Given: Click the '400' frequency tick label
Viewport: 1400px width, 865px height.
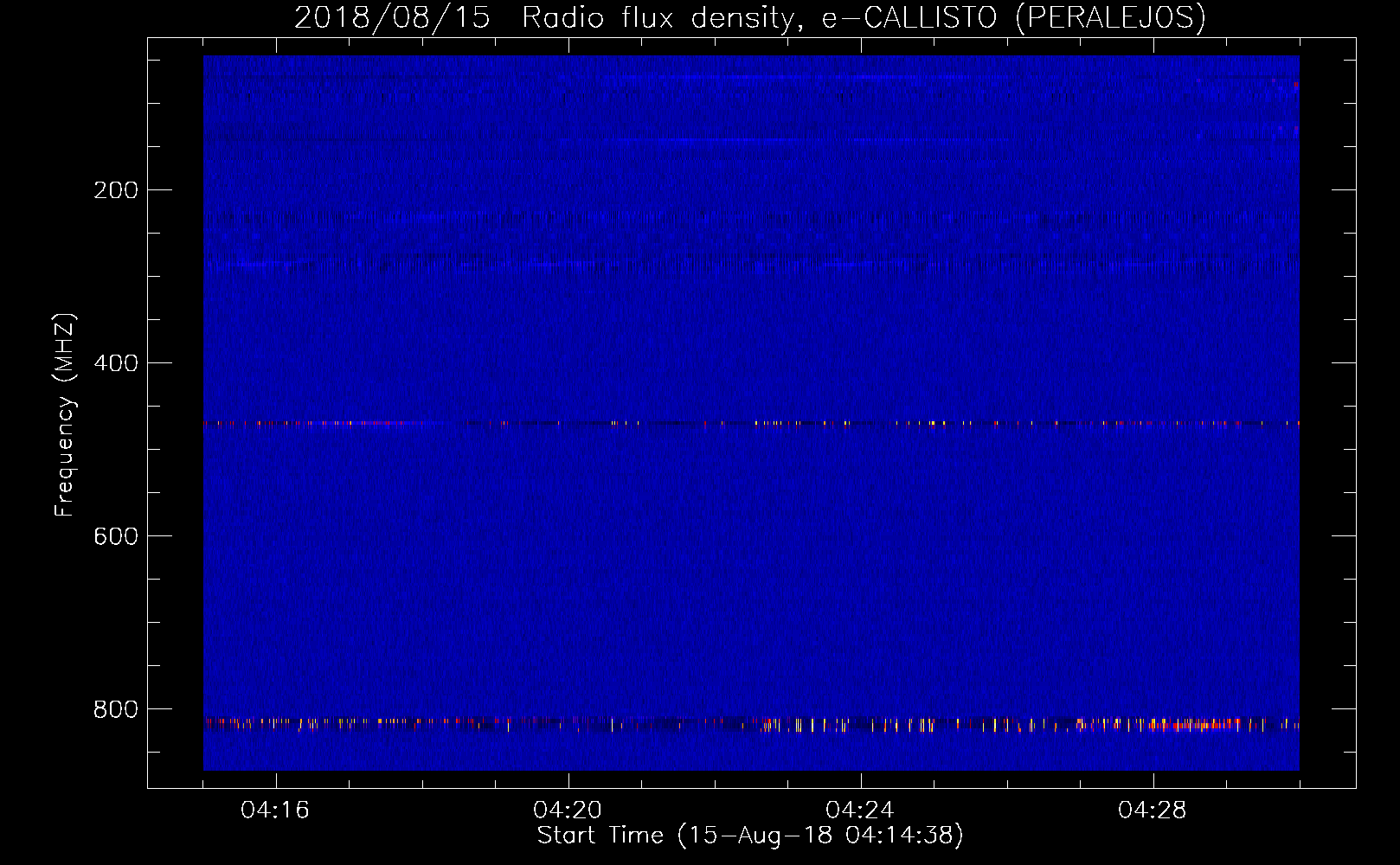Looking at the screenshot, I should (116, 363).
